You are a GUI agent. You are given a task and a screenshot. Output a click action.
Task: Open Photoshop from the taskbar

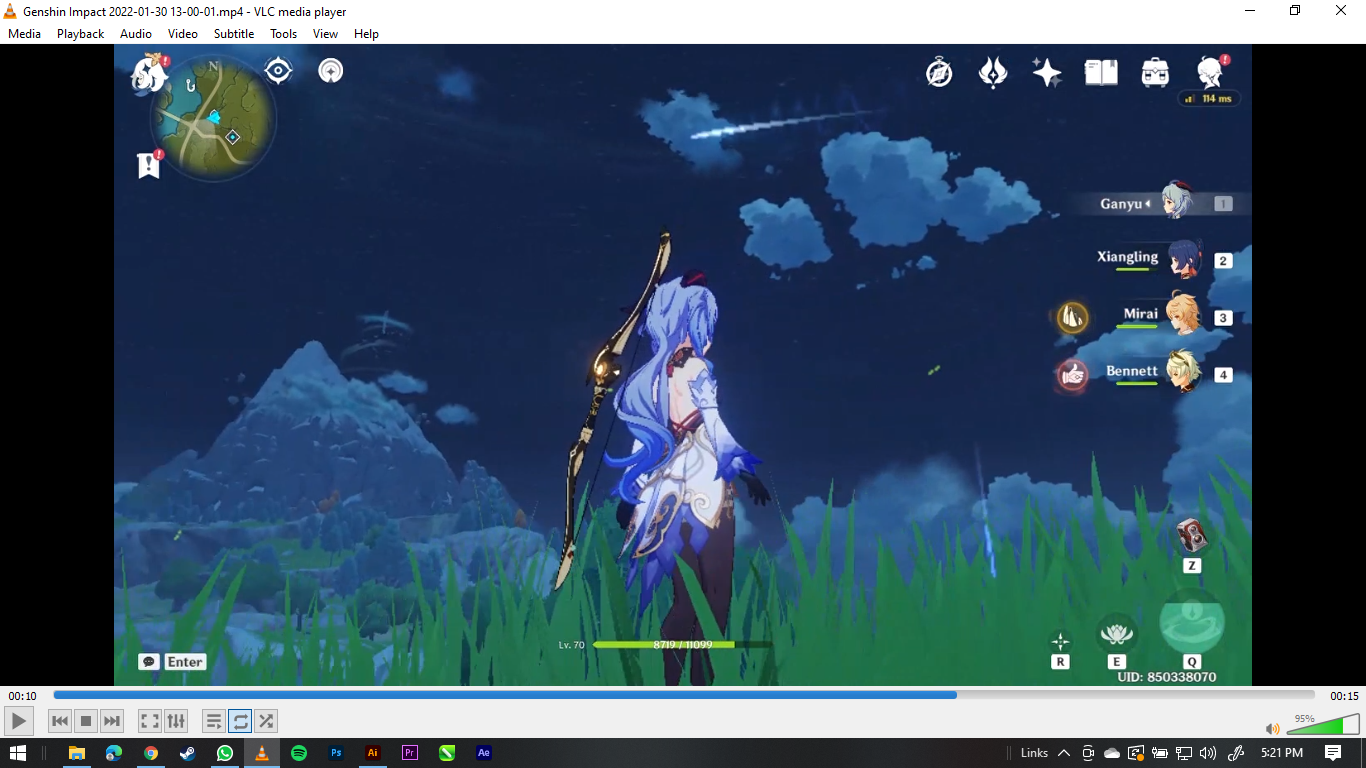[336, 753]
